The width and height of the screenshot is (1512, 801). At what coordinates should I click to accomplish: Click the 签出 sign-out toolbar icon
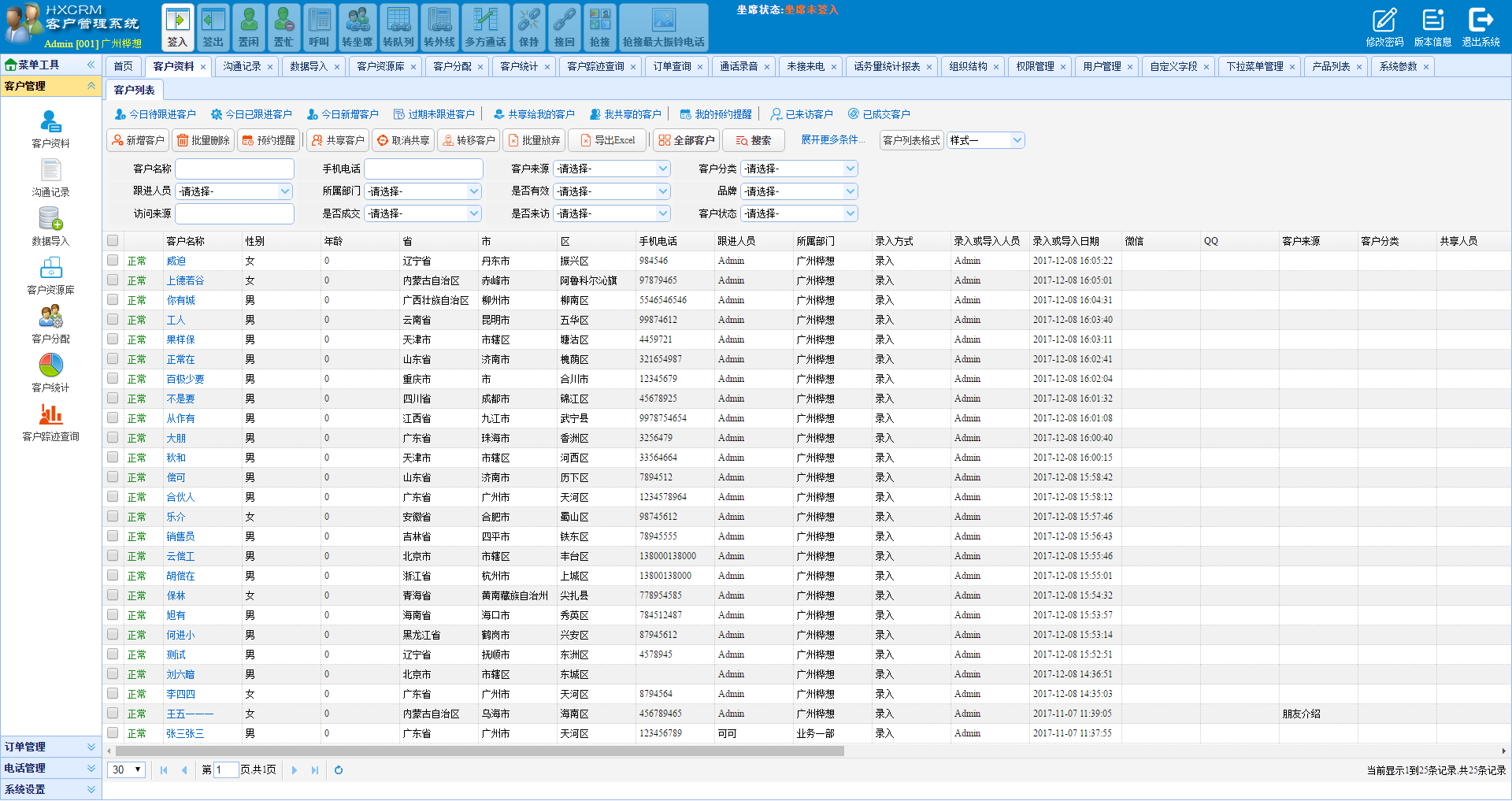click(213, 27)
